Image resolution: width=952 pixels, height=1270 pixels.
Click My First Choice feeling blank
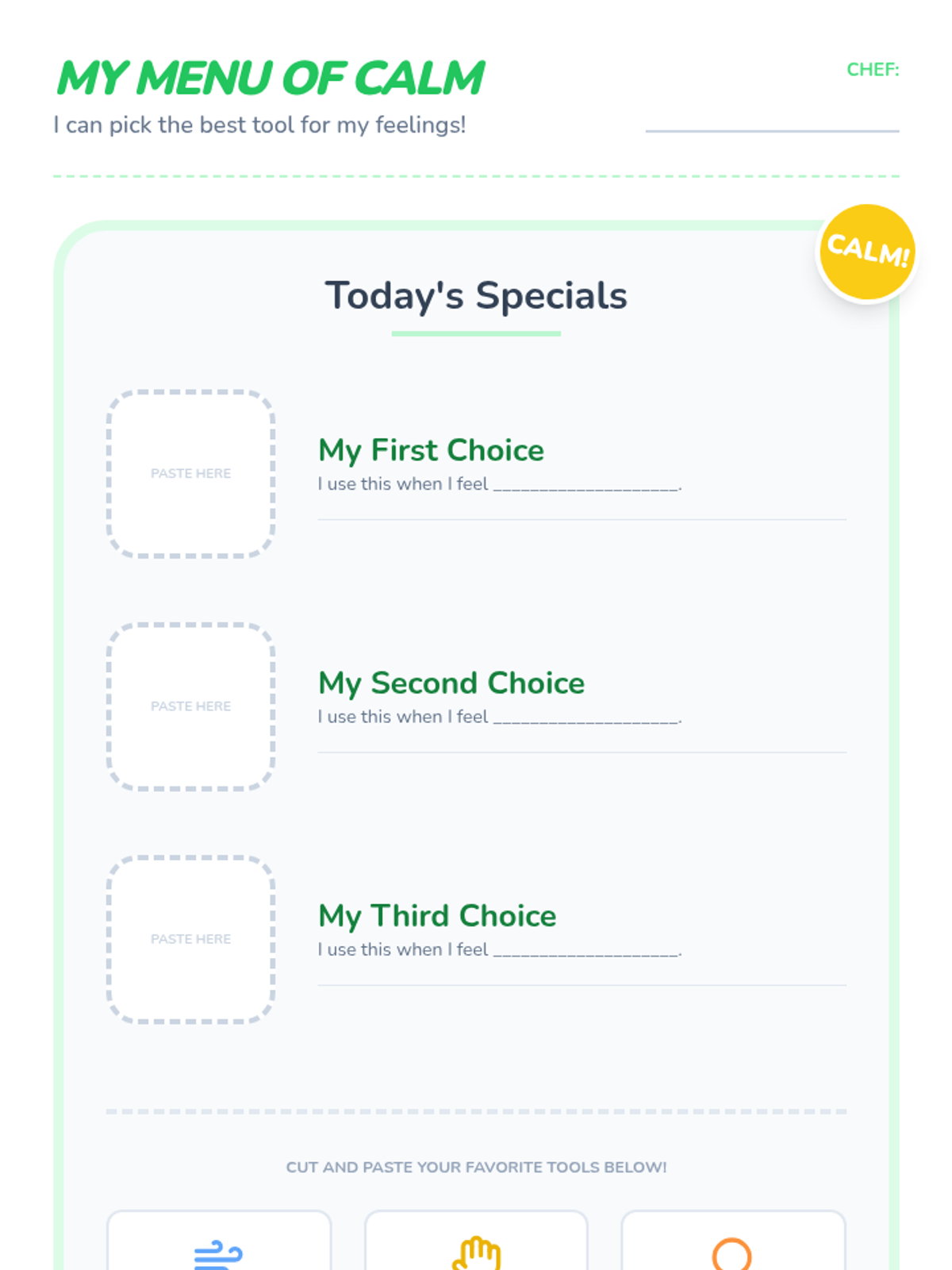pyautogui.click(x=586, y=485)
